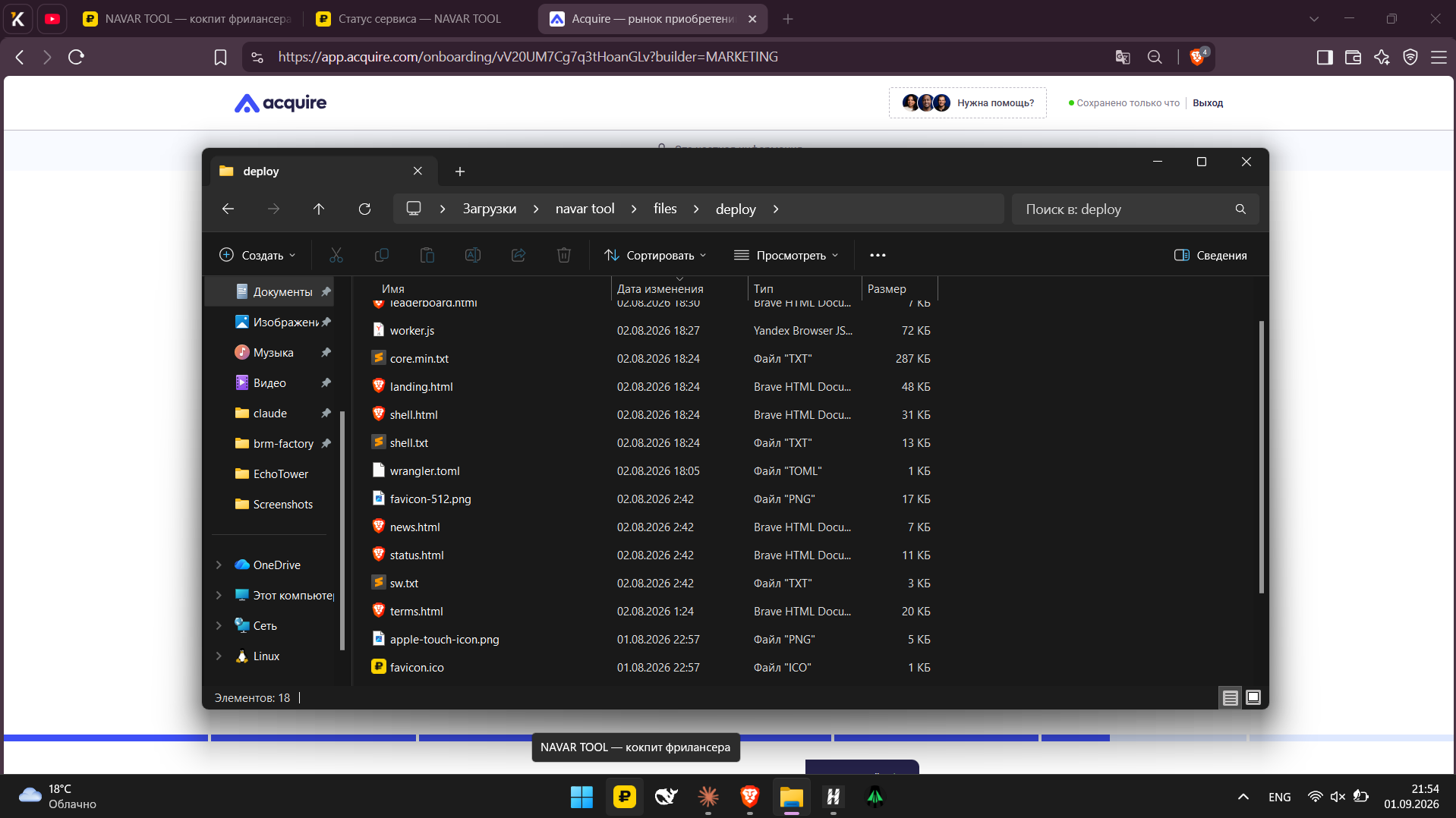This screenshot has width=1456, height=818.
Task: Click the Поиск в: deploy search field
Action: coord(1135,209)
